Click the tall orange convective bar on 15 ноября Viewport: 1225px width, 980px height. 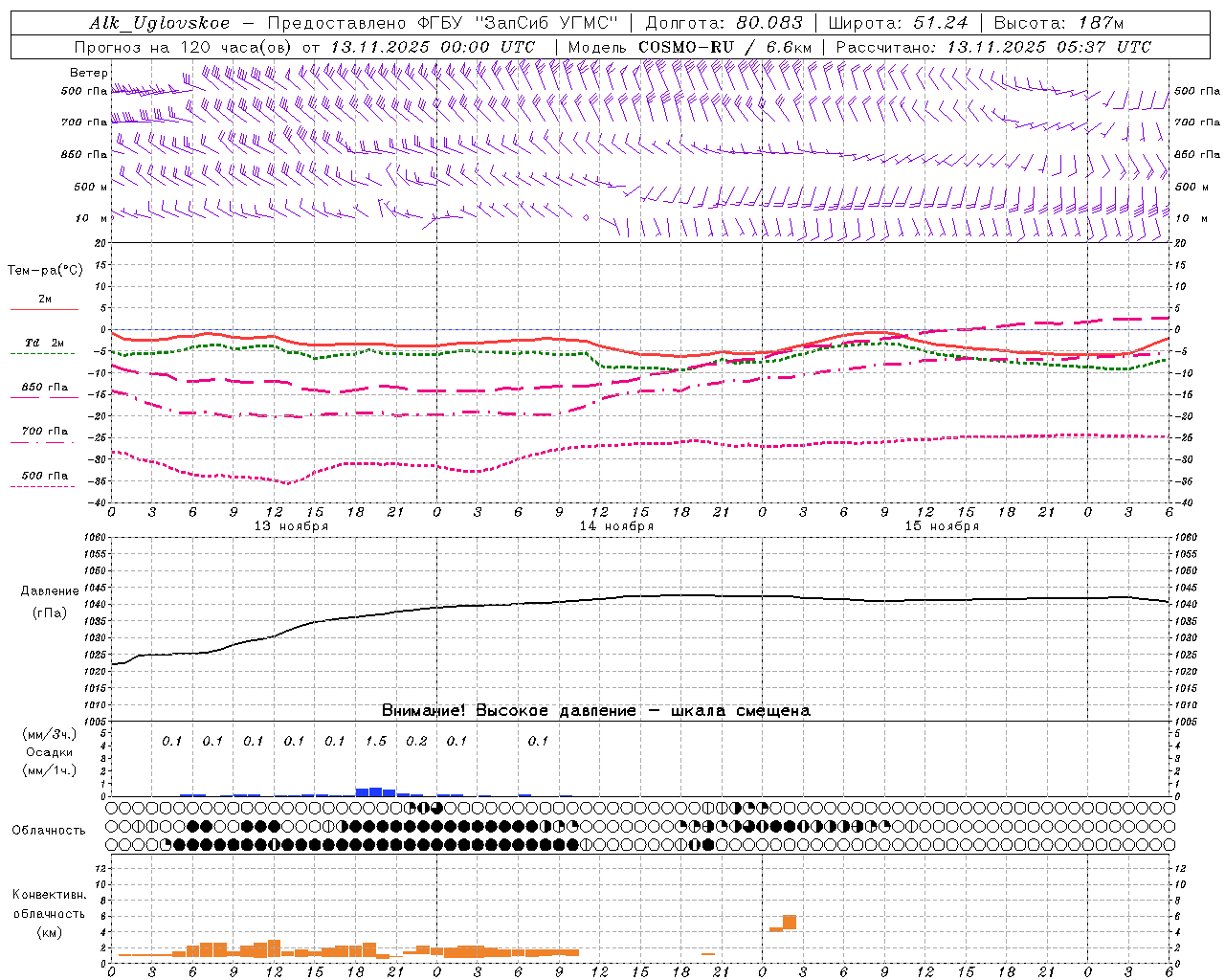point(790,923)
